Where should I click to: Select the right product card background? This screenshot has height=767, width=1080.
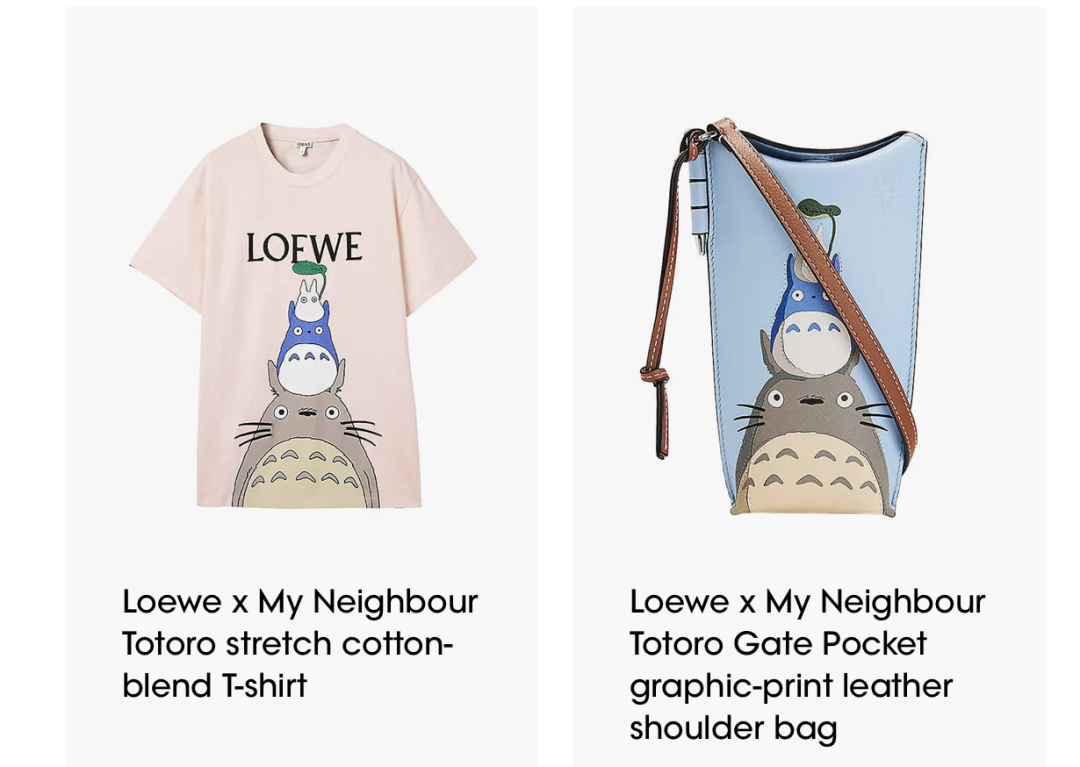[x=809, y=387]
